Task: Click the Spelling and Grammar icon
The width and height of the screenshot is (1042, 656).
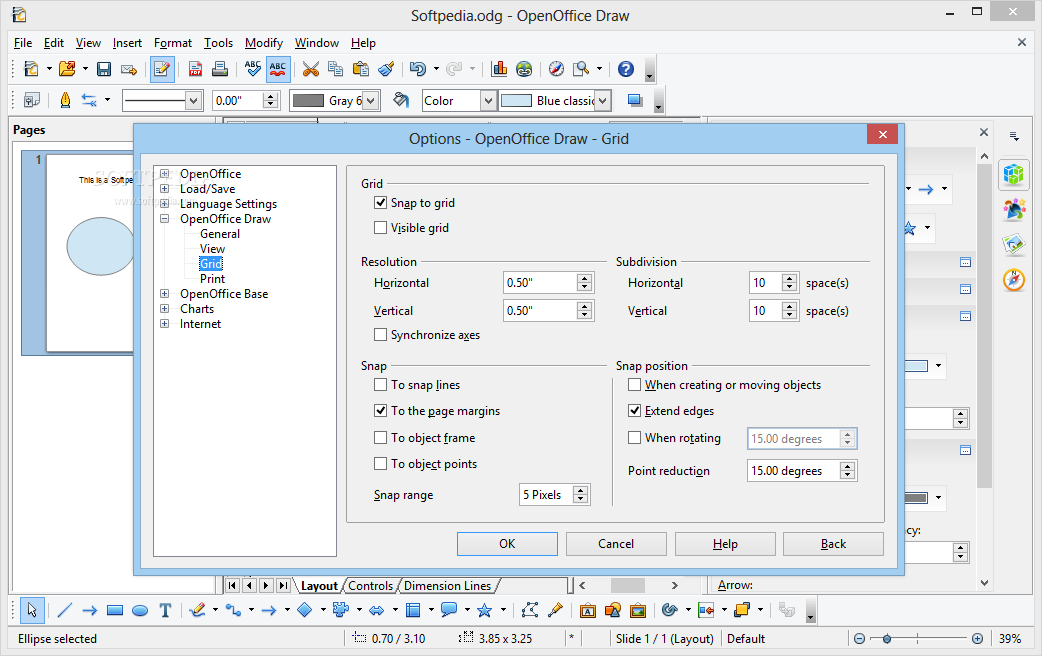Action: pos(253,69)
